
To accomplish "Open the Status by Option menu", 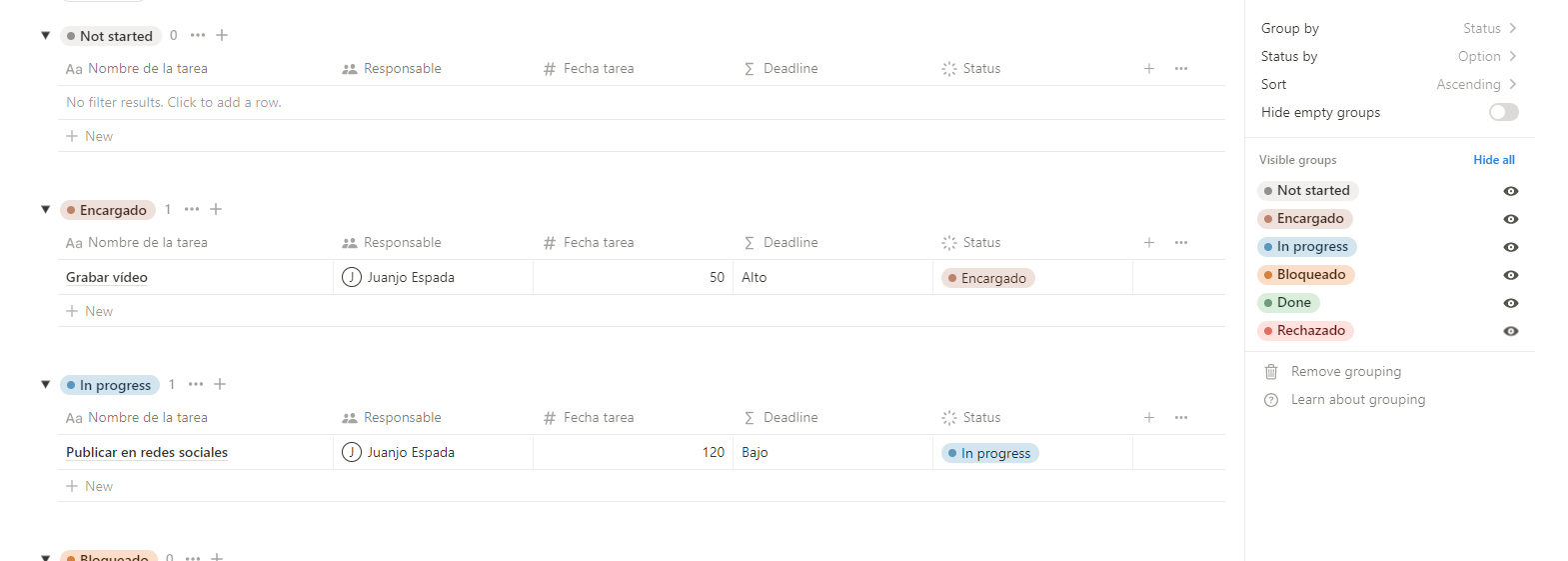I will pyautogui.click(x=1486, y=56).
